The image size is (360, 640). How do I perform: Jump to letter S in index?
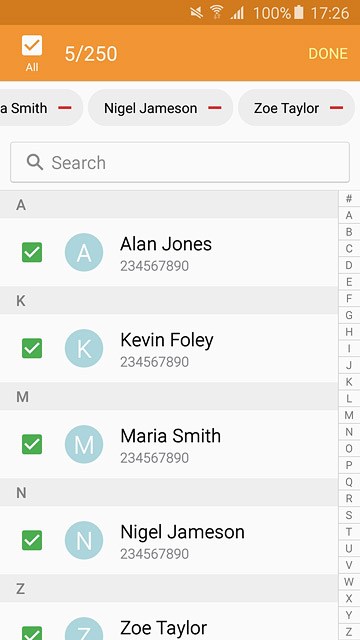(x=349, y=515)
